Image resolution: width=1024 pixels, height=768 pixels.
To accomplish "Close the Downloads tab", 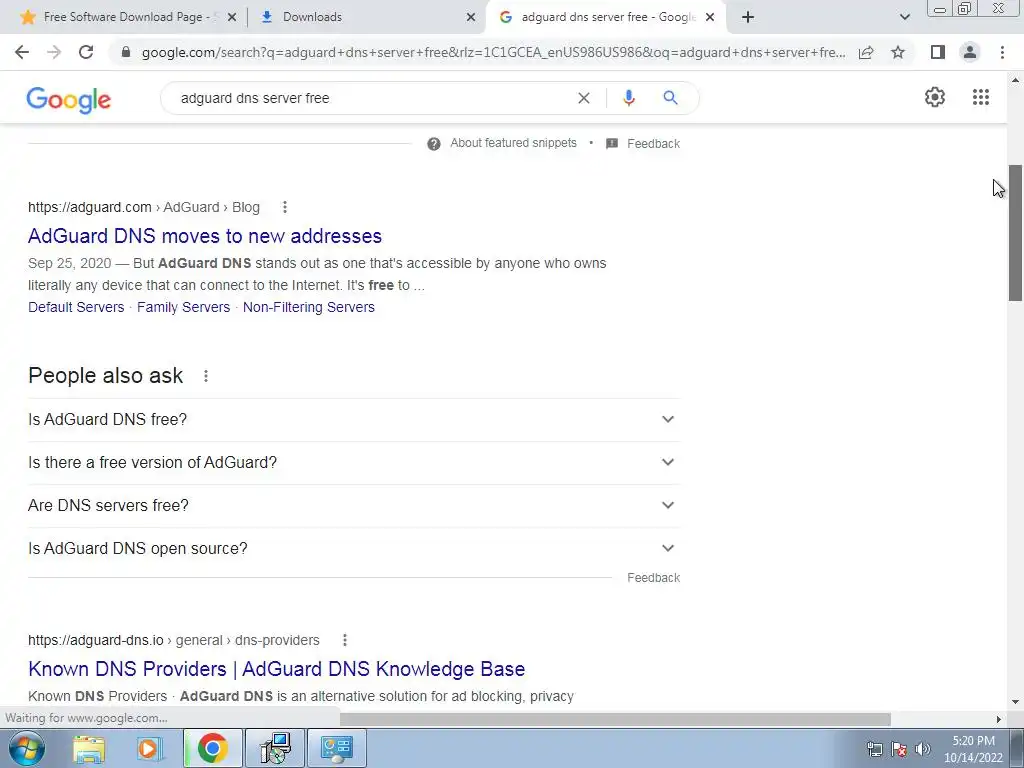I will click(x=471, y=18).
